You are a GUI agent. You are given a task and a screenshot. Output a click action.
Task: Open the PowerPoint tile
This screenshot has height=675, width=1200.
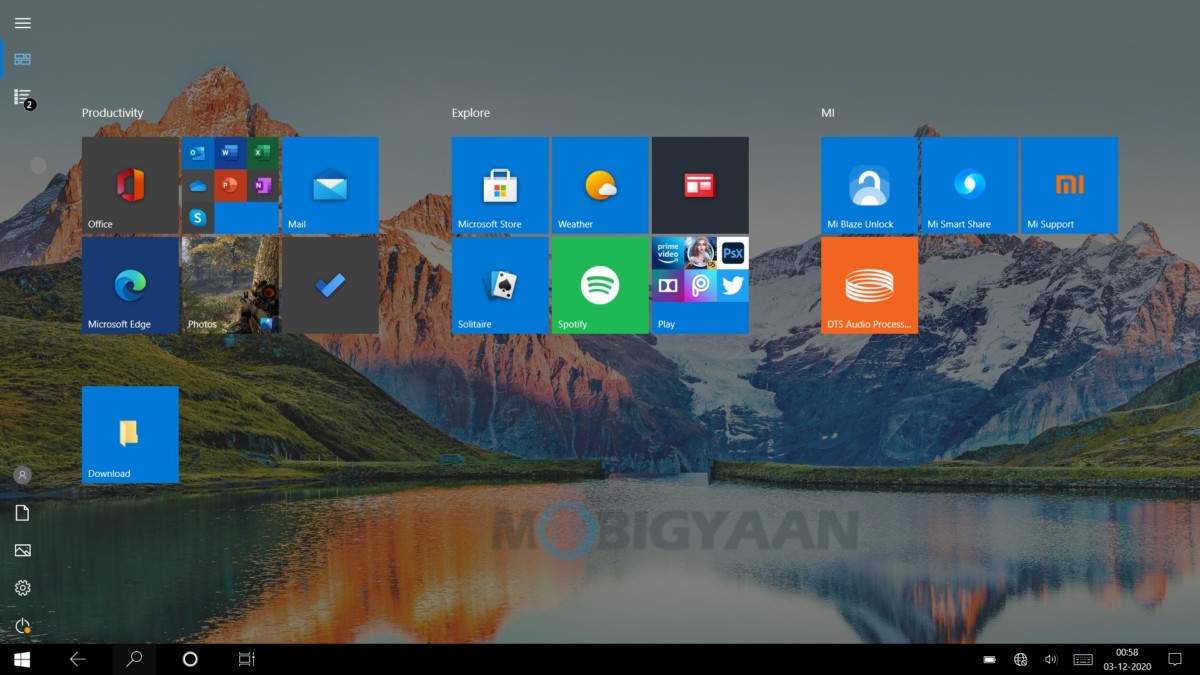click(x=231, y=185)
